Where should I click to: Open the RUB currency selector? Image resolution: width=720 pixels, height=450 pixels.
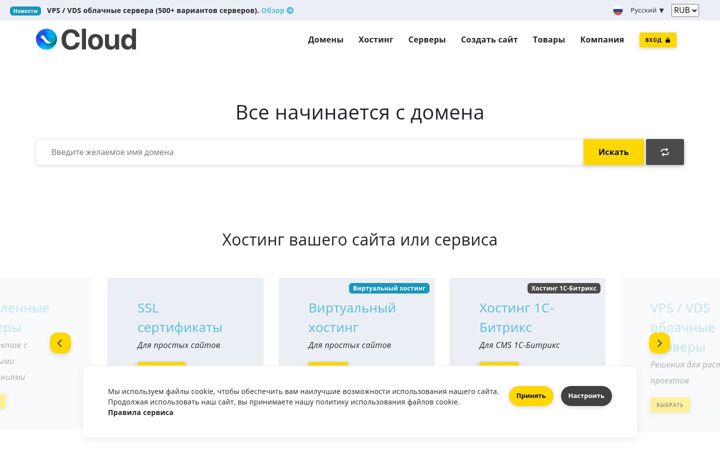pos(685,10)
